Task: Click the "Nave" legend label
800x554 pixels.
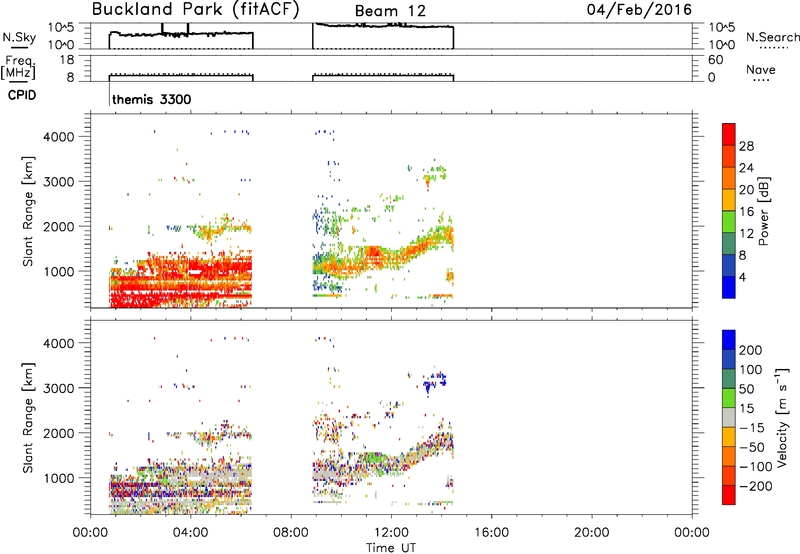Action: [x=761, y=69]
